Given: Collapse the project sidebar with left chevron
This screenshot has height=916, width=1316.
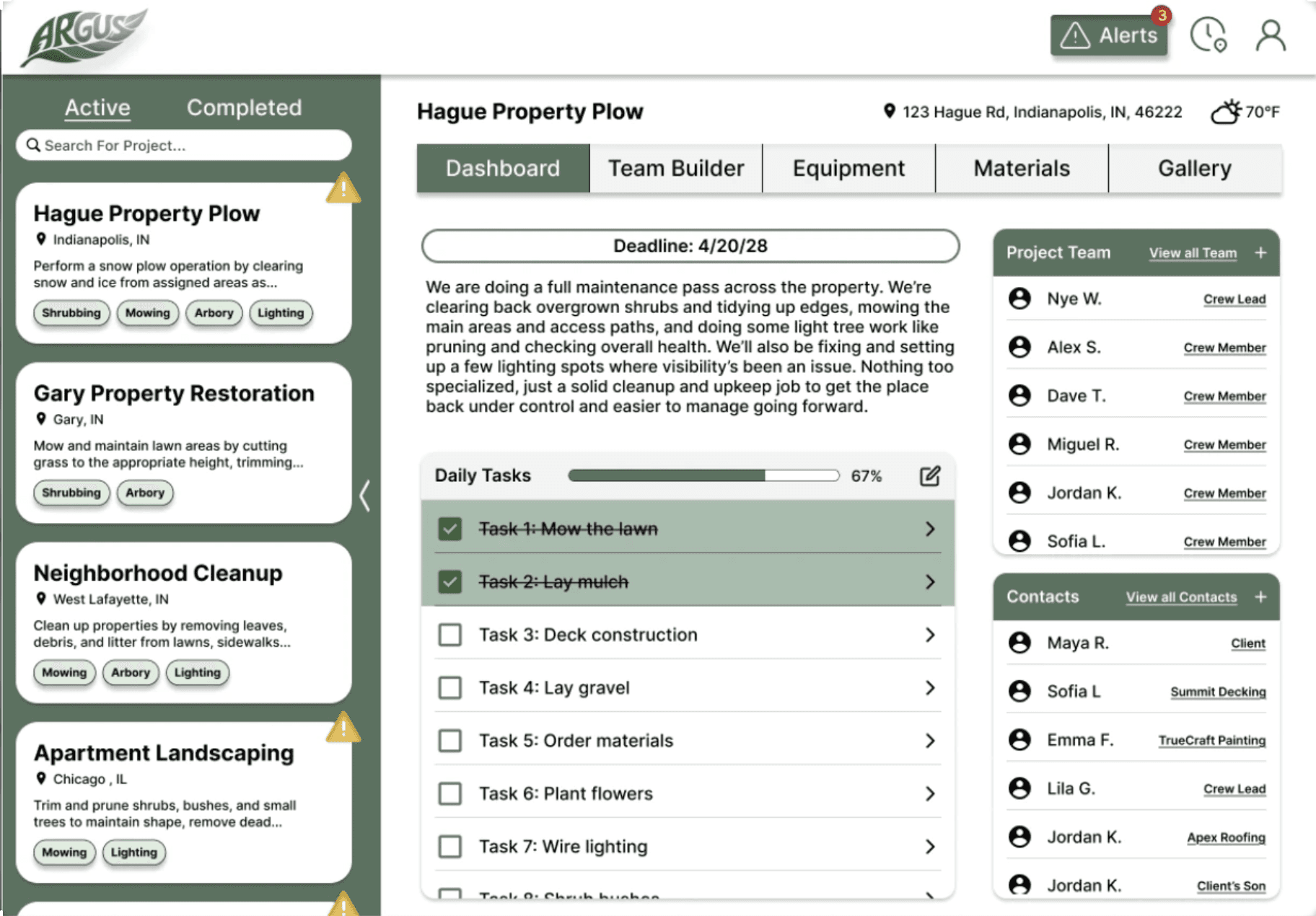Looking at the screenshot, I should point(365,496).
